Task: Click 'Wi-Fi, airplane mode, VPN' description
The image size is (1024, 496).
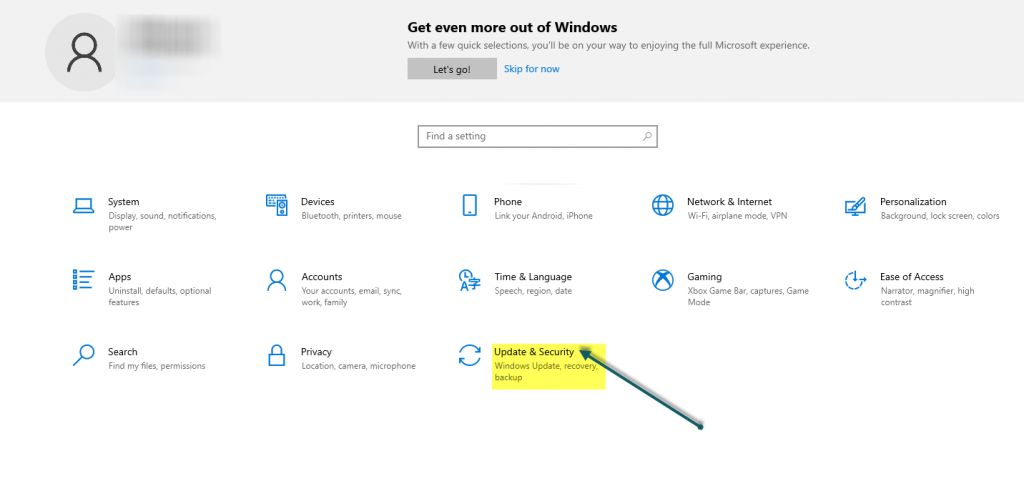Action: click(737, 216)
